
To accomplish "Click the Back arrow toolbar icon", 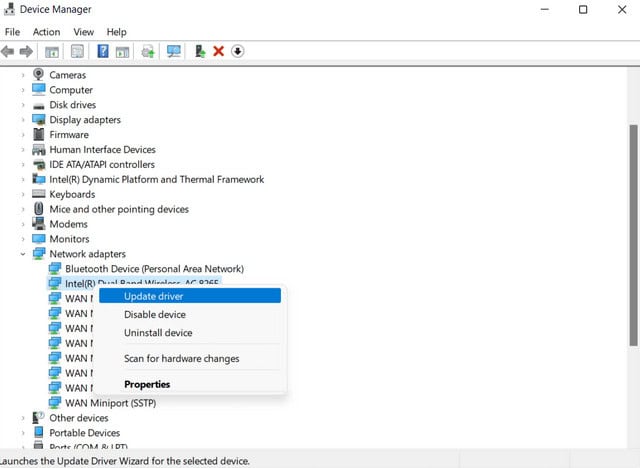I will pos(8,51).
